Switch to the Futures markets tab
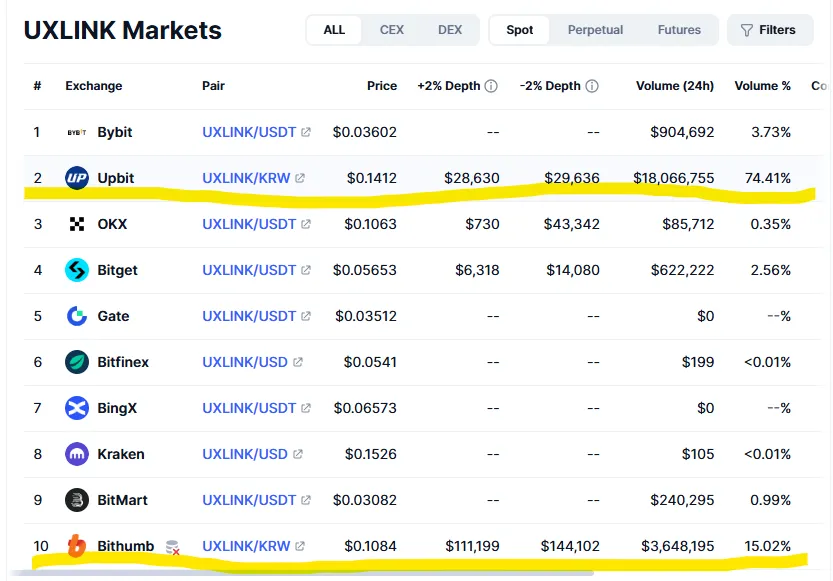The image size is (833, 581). tap(679, 30)
